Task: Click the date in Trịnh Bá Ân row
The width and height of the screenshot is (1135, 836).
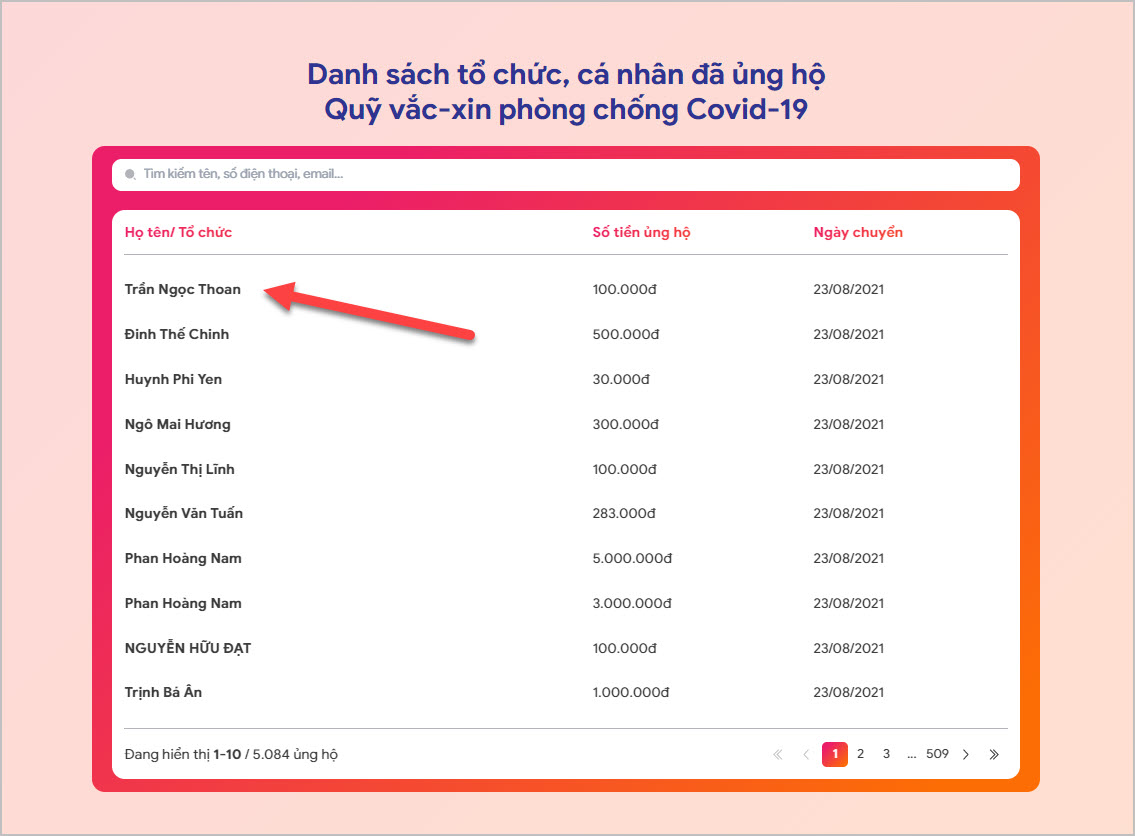Action: pos(848,693)
